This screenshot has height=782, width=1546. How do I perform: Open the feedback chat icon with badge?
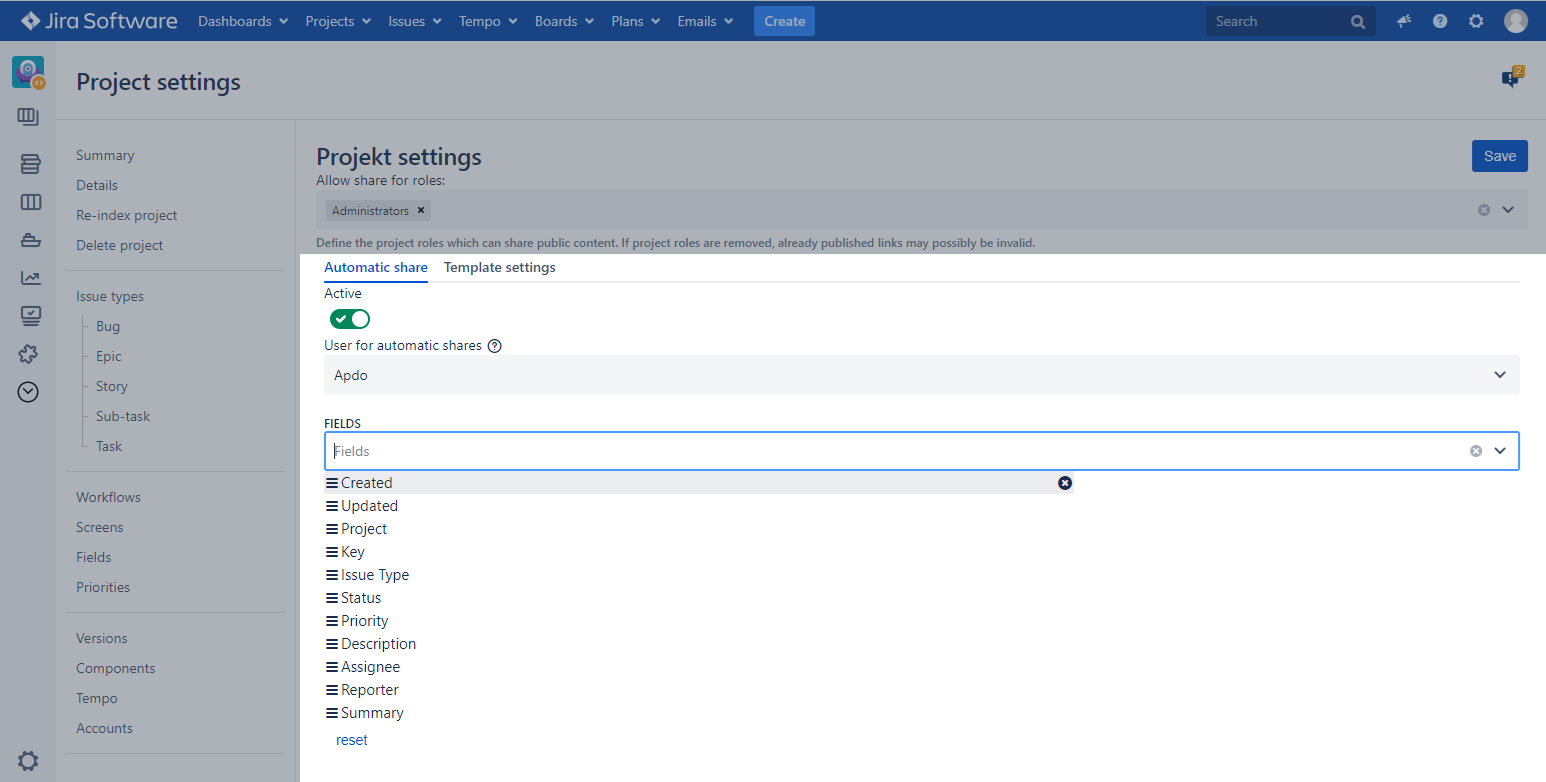click(x=1511, y=79)
